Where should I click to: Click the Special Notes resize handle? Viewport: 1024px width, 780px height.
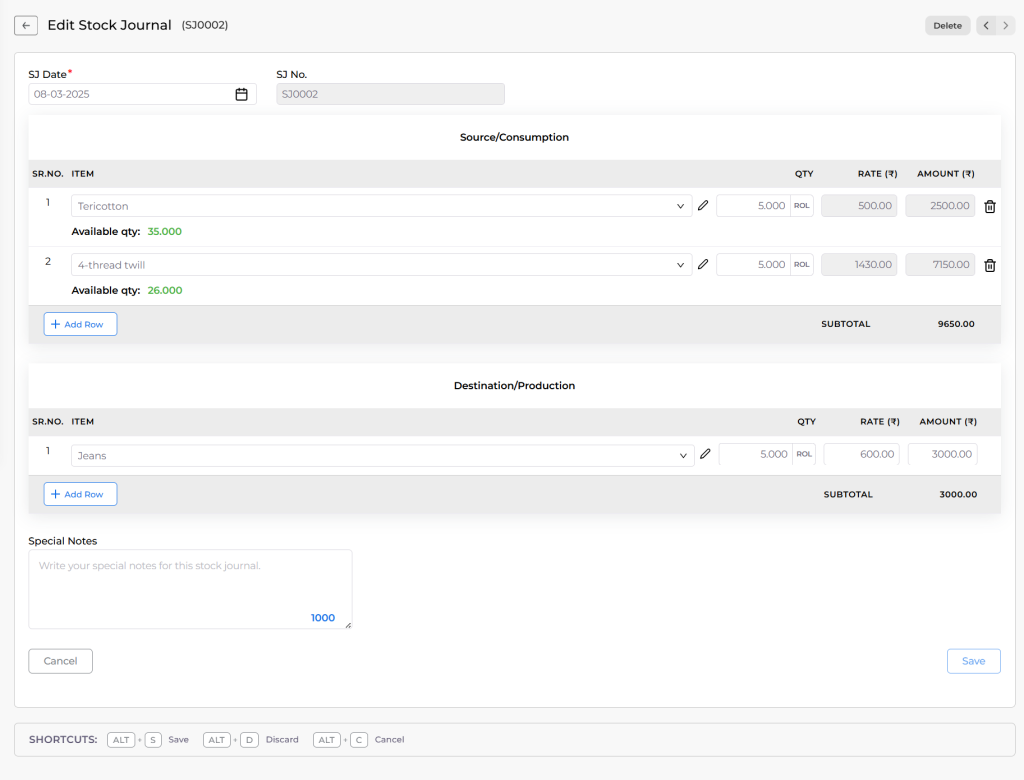(x=348, y=625)
